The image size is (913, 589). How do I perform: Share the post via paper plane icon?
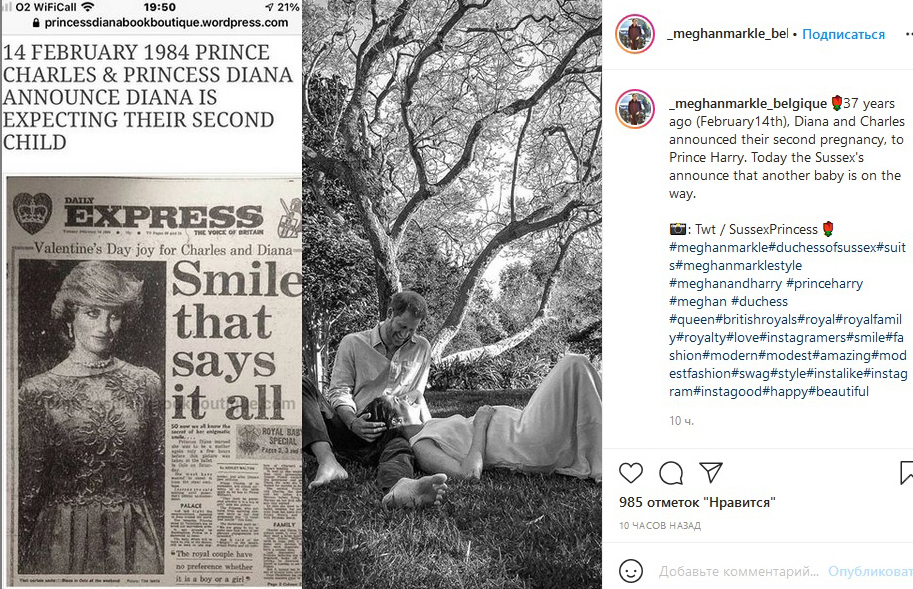710,473
